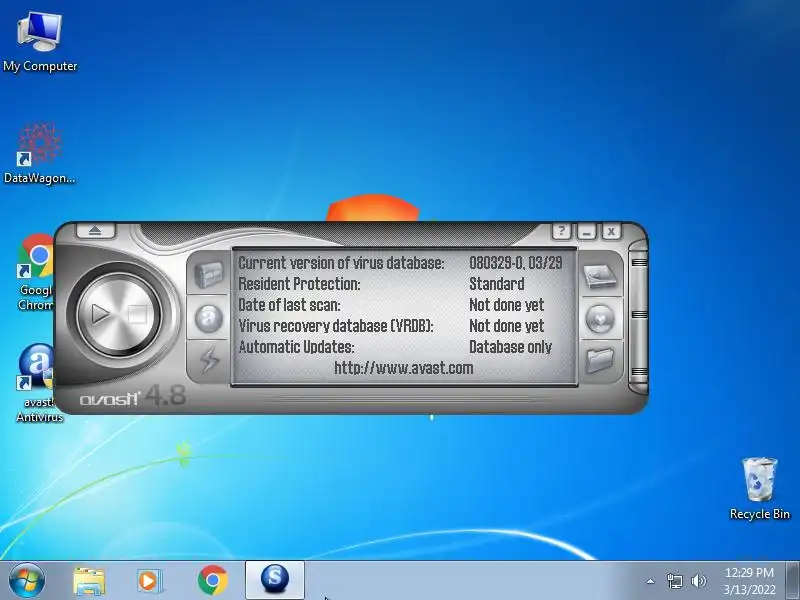The height and width of the screenshot is (600, 800).
Task: Launch Chrome from the taskbar
Action: coord(212,581)
